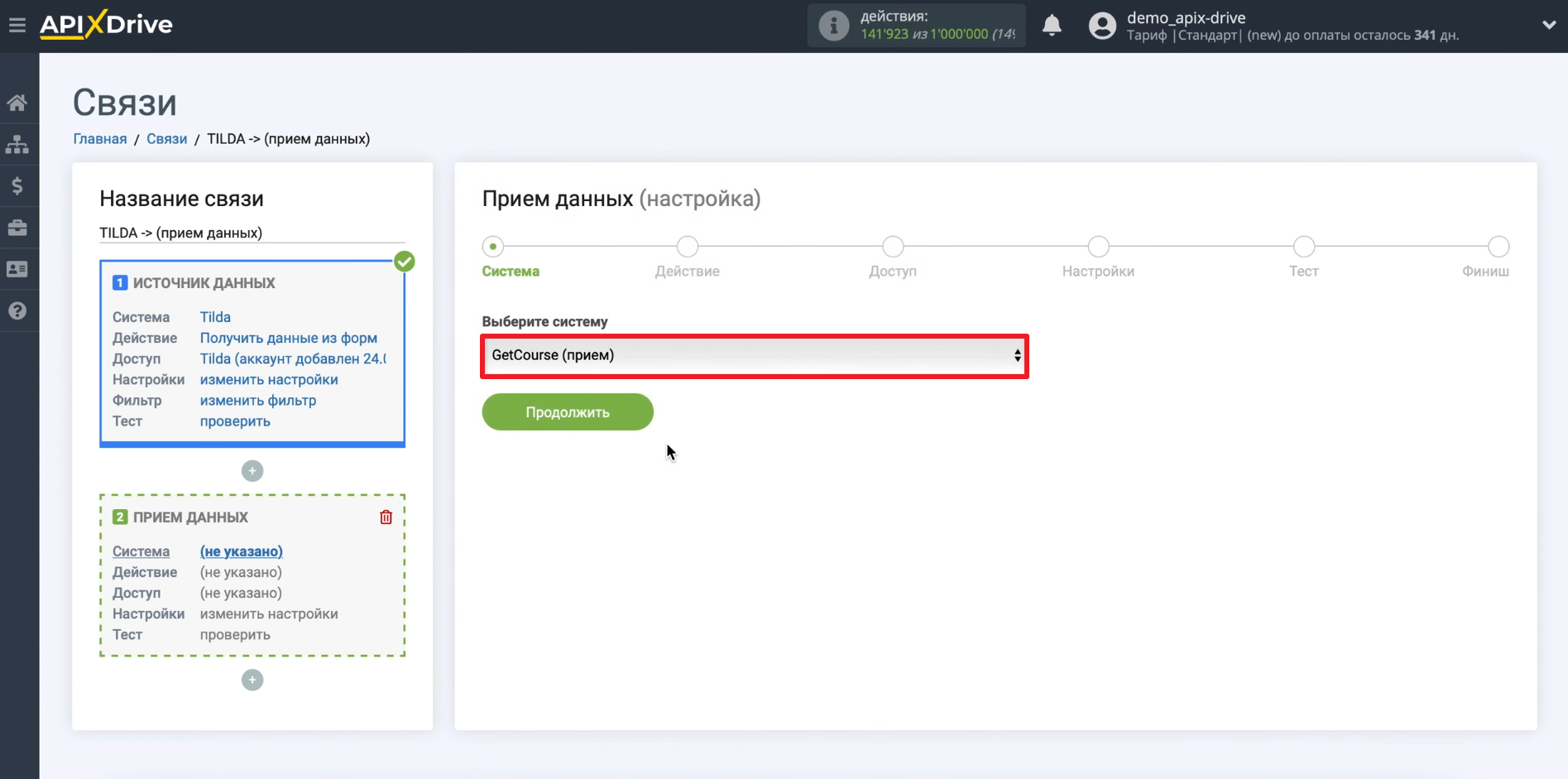Click the plus button below the data receiver block

coord(252,680)
